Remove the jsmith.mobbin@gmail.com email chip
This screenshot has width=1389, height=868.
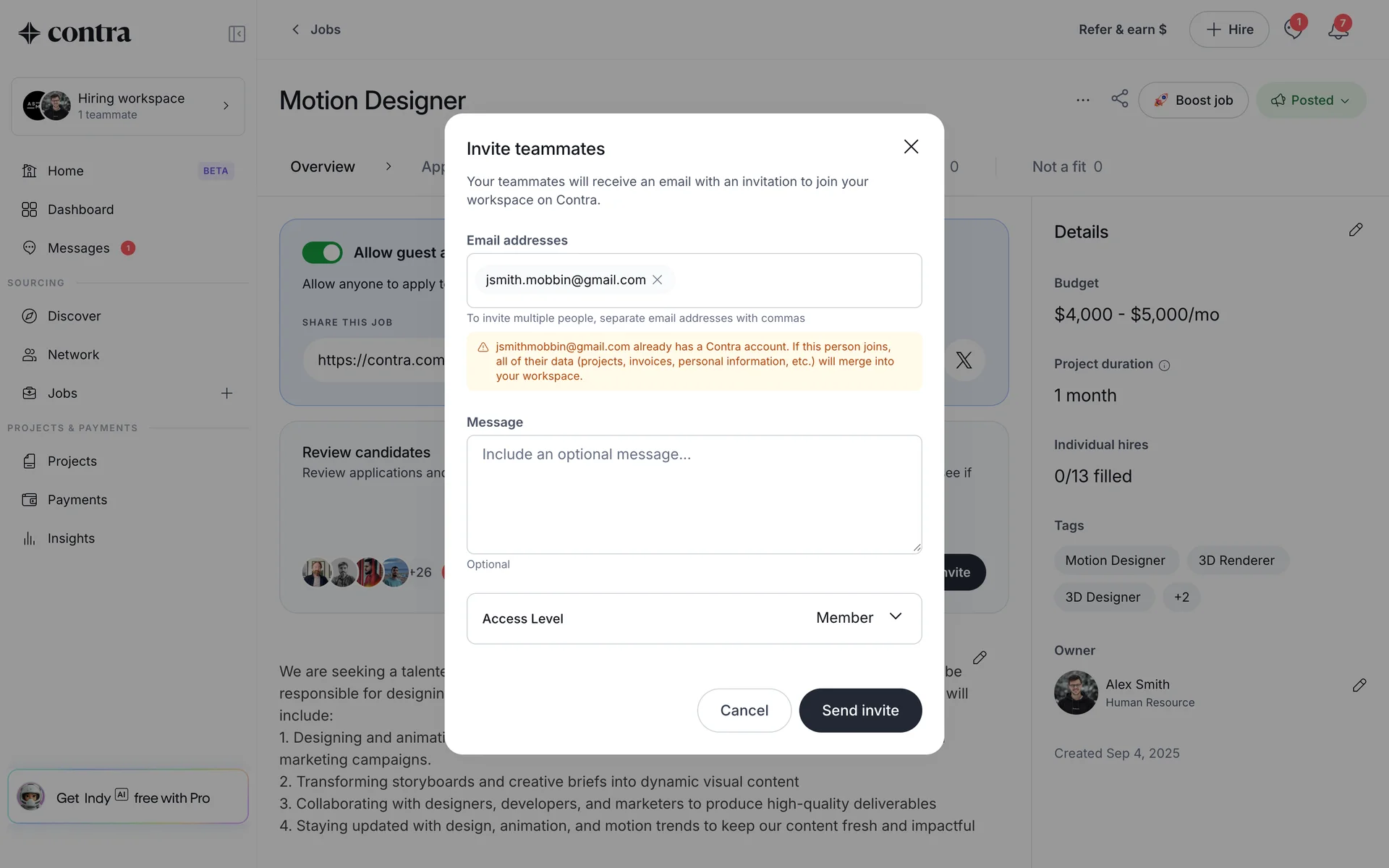coord(657,280)
